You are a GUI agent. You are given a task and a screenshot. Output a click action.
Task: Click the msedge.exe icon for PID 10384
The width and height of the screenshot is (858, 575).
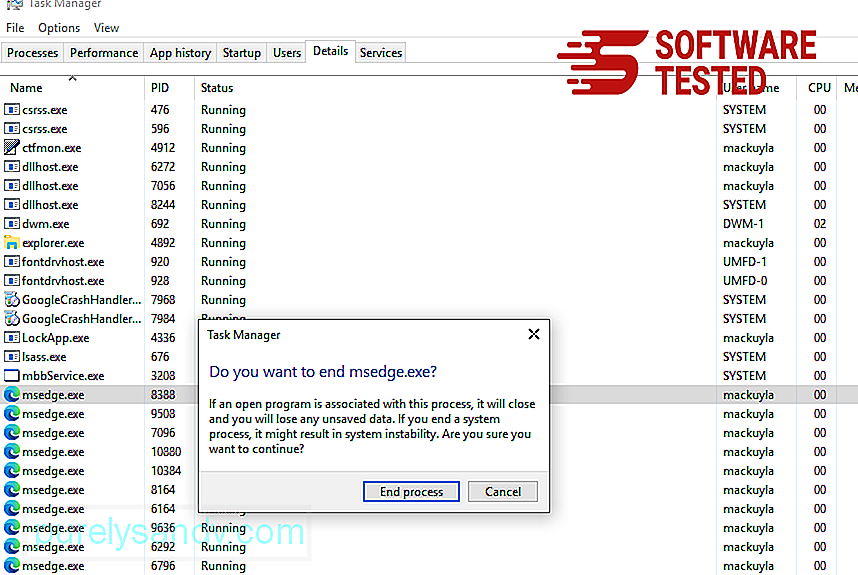[11, 471]
